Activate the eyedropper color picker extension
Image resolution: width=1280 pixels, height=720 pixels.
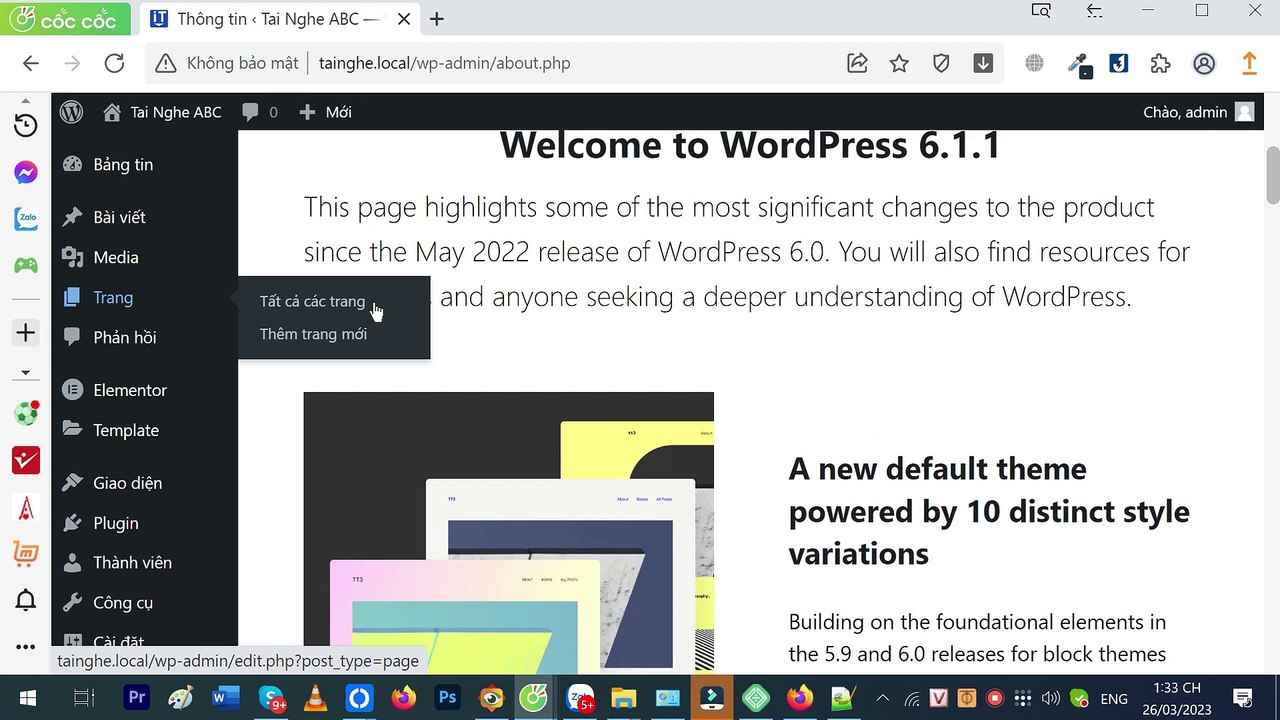(1078, 64)
